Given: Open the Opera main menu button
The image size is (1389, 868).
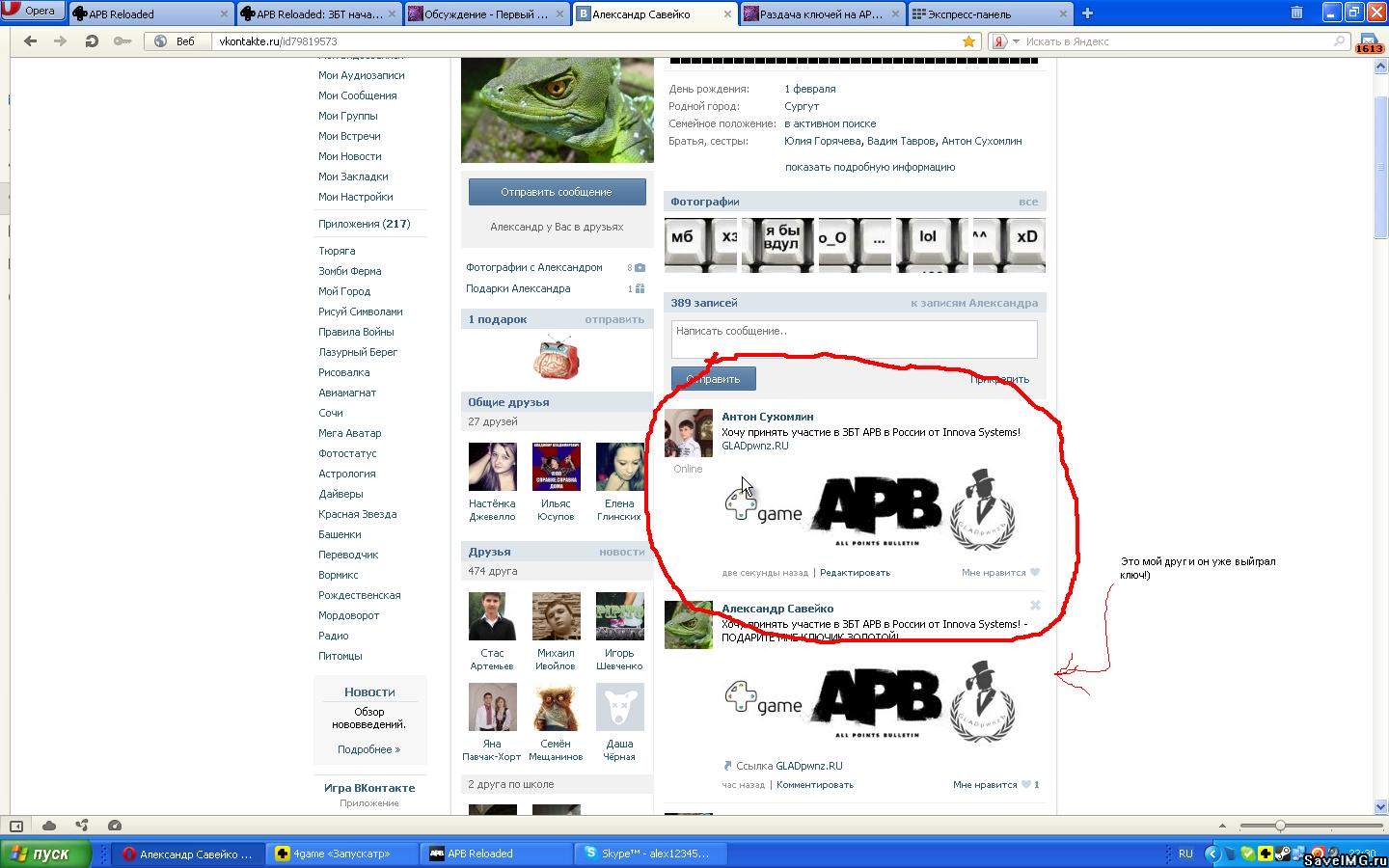Looking at the screenshot, I should tap(32, 12).
